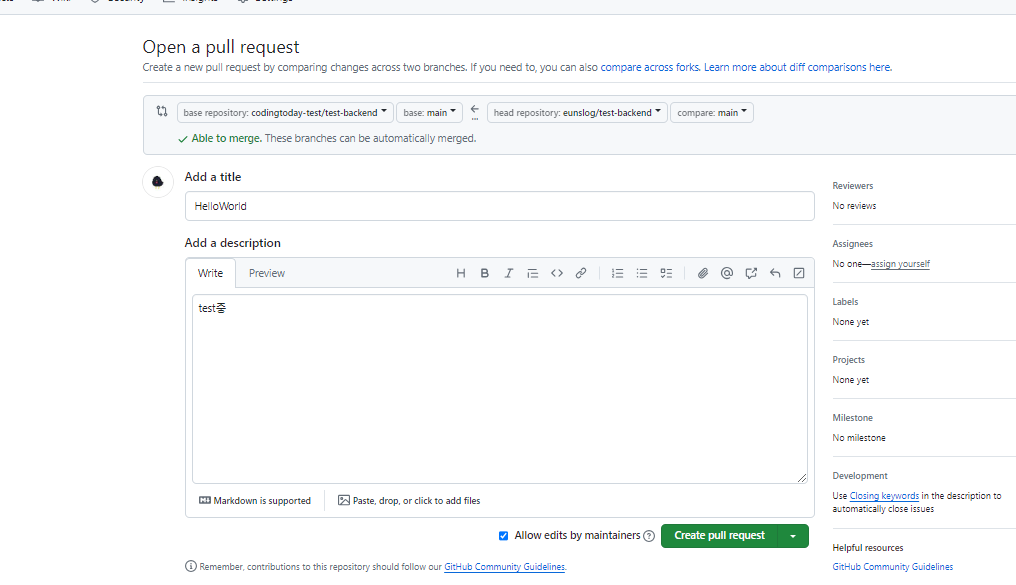This screenshot has height=585, width=1016.
Task: Click the Create pull request button
Action: pos(719,536)
